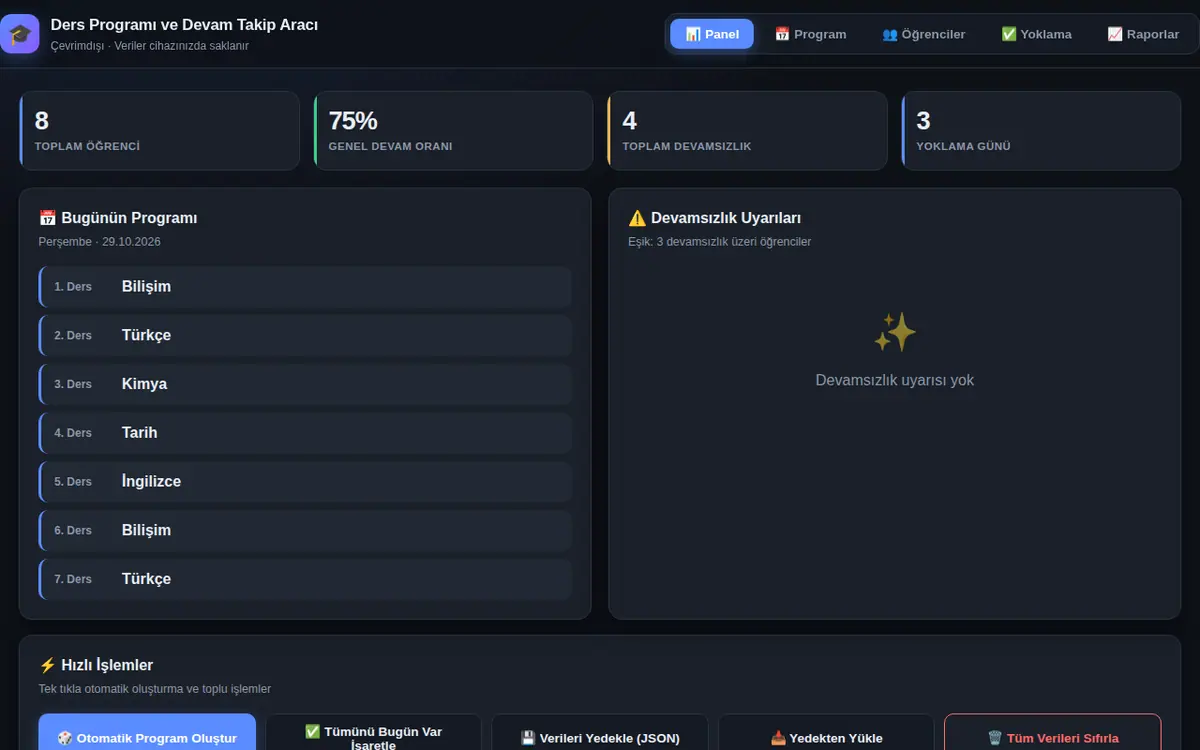Viewport: 1200px width, 750px height.
Task: Select the Toplam Öğrenci stat card
Action: point(159,131)
